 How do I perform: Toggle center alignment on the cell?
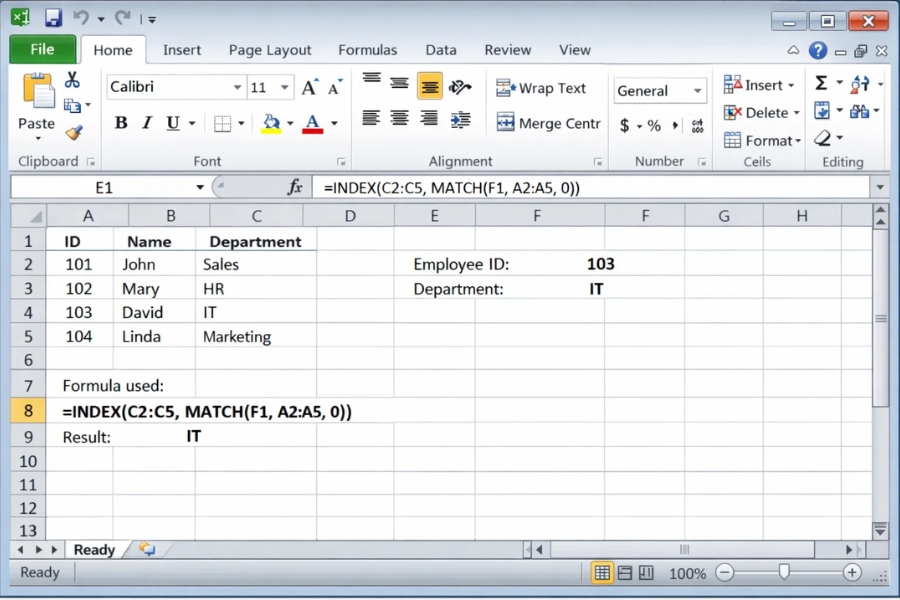click(x=399, y=119)
